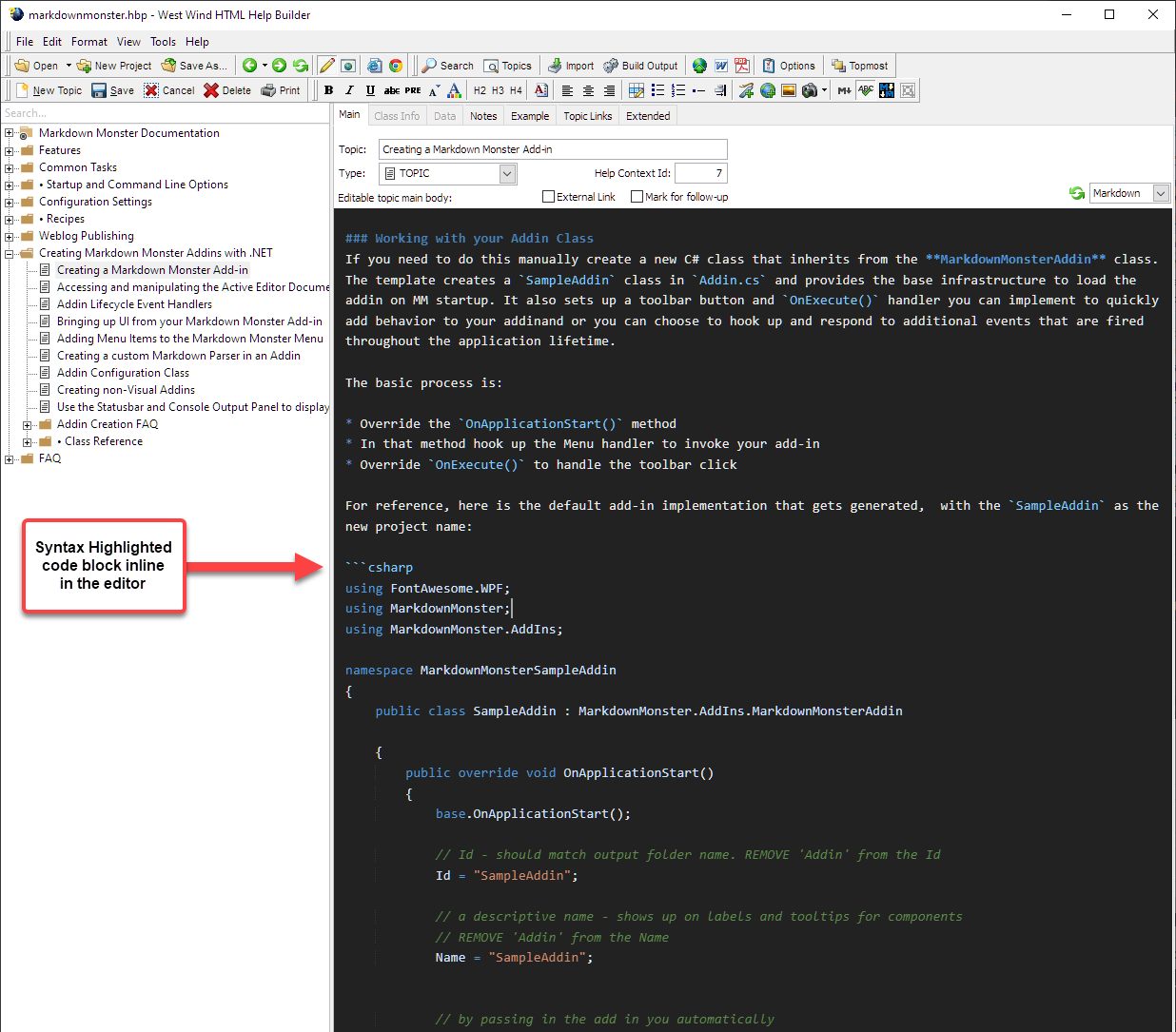Expand the Features tree node
This screenshot has height=1032, width=1176.
coord(10,150)
